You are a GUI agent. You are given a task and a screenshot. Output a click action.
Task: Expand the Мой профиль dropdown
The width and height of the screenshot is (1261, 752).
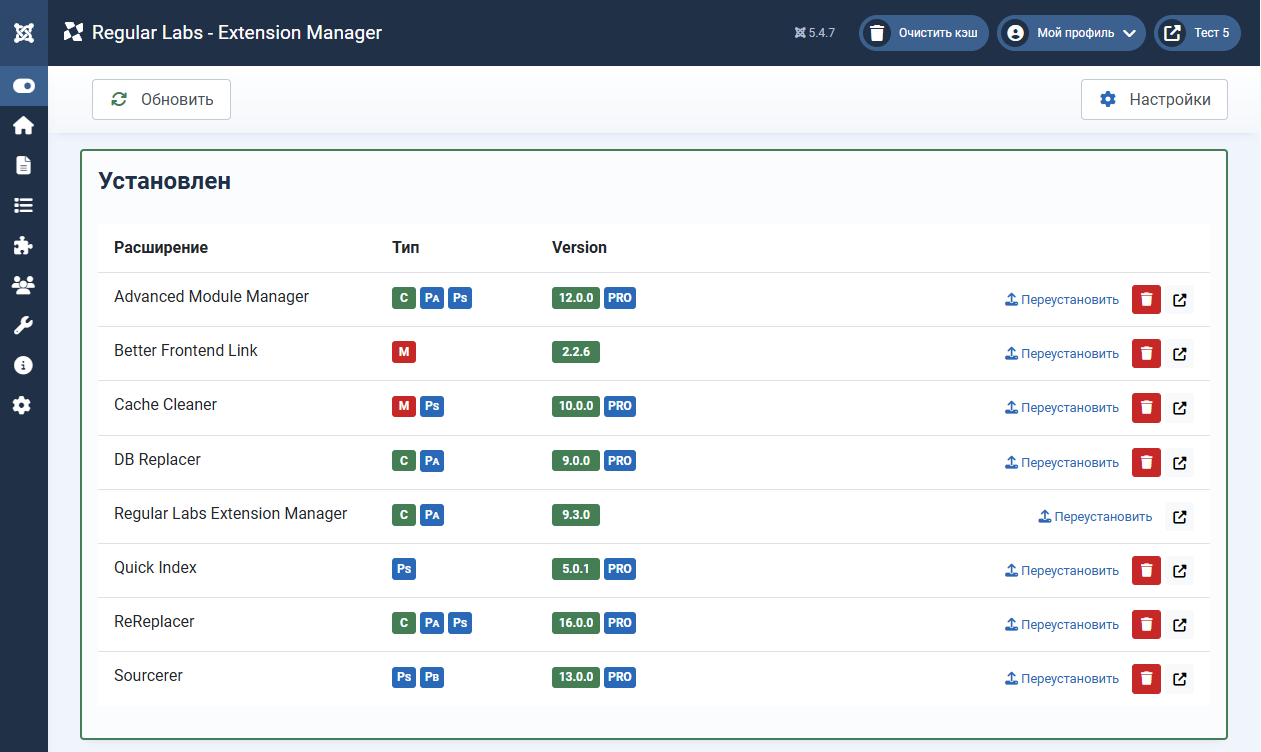pos(1071,33)
